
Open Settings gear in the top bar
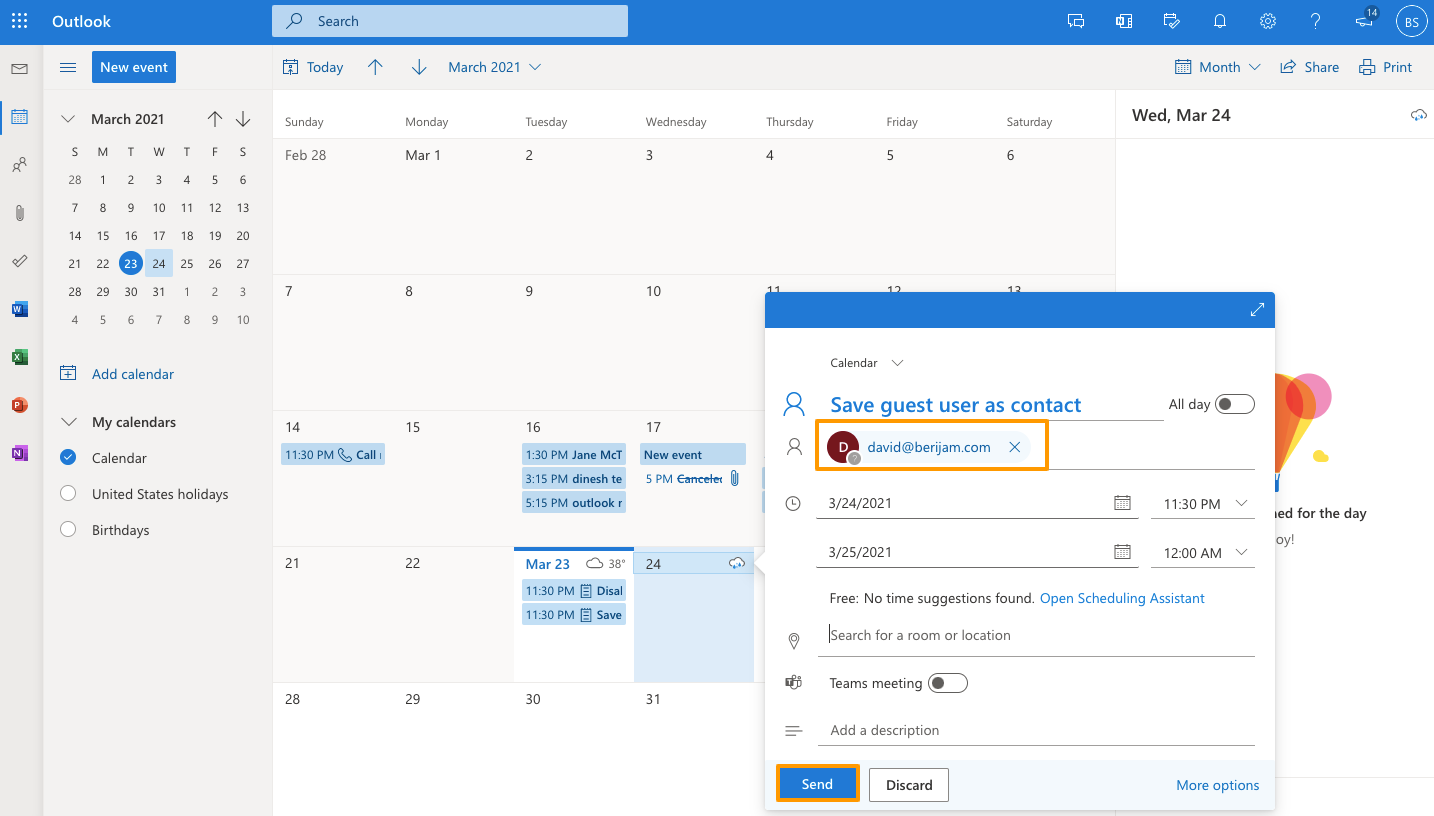click(1268, 21)
